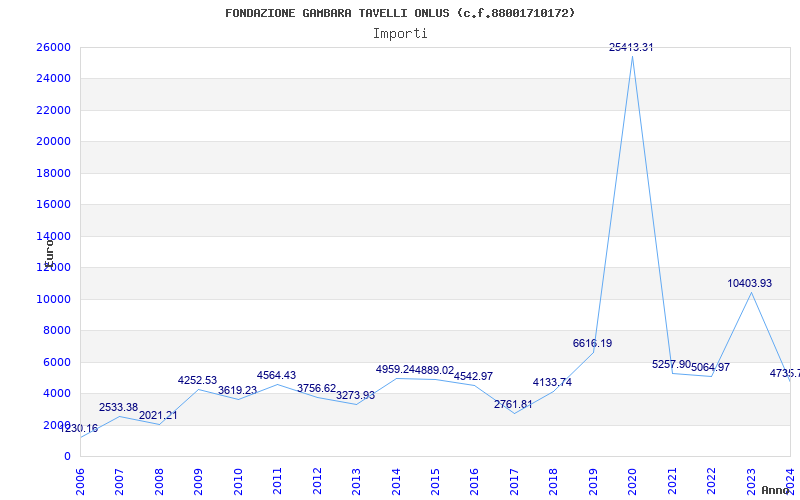Click the 8000 y-axis tick label
Viewport: 800px width, 500px height.
tap(57, 330)
